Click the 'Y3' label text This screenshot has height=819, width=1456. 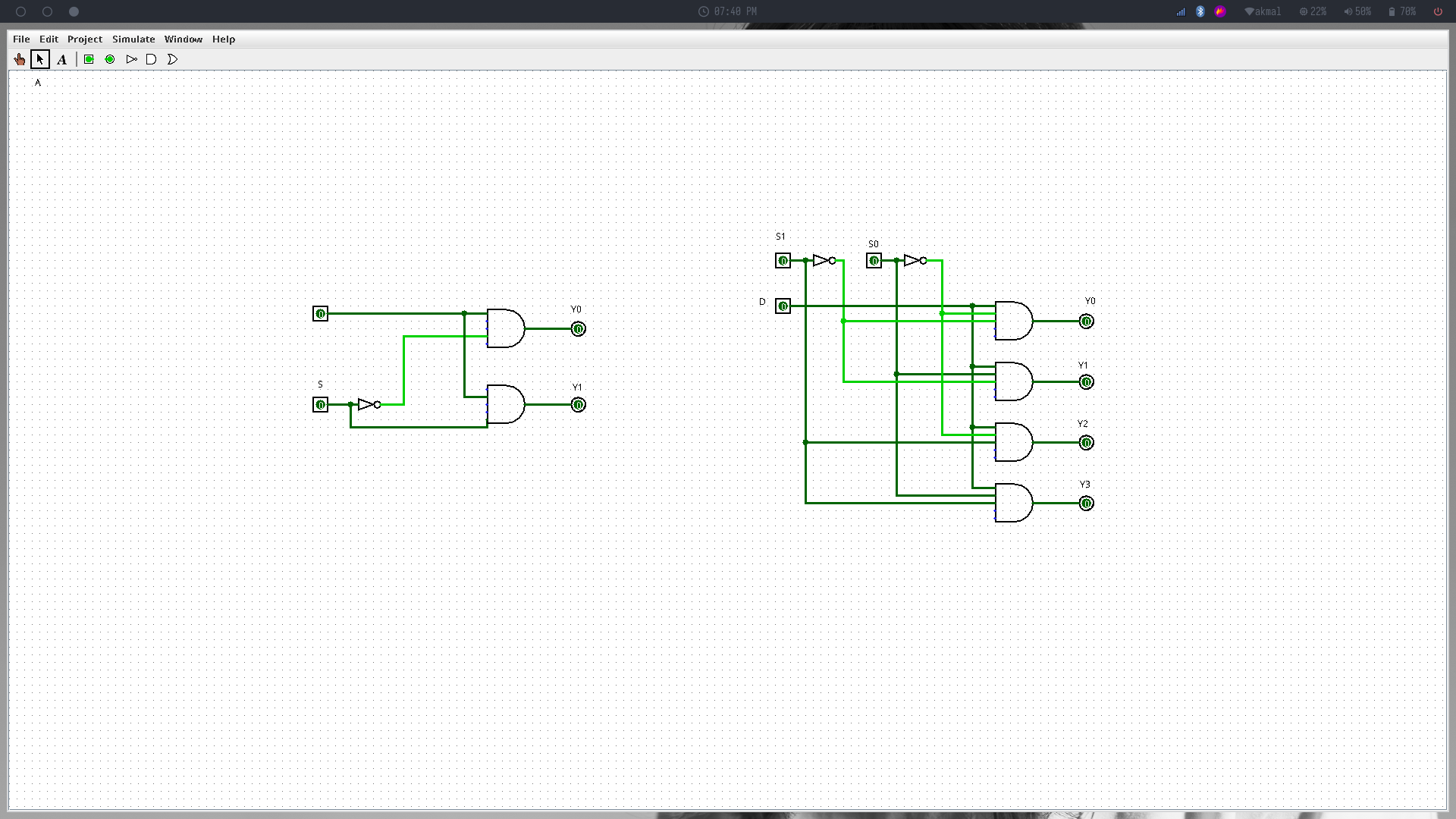click(1084, 485)
